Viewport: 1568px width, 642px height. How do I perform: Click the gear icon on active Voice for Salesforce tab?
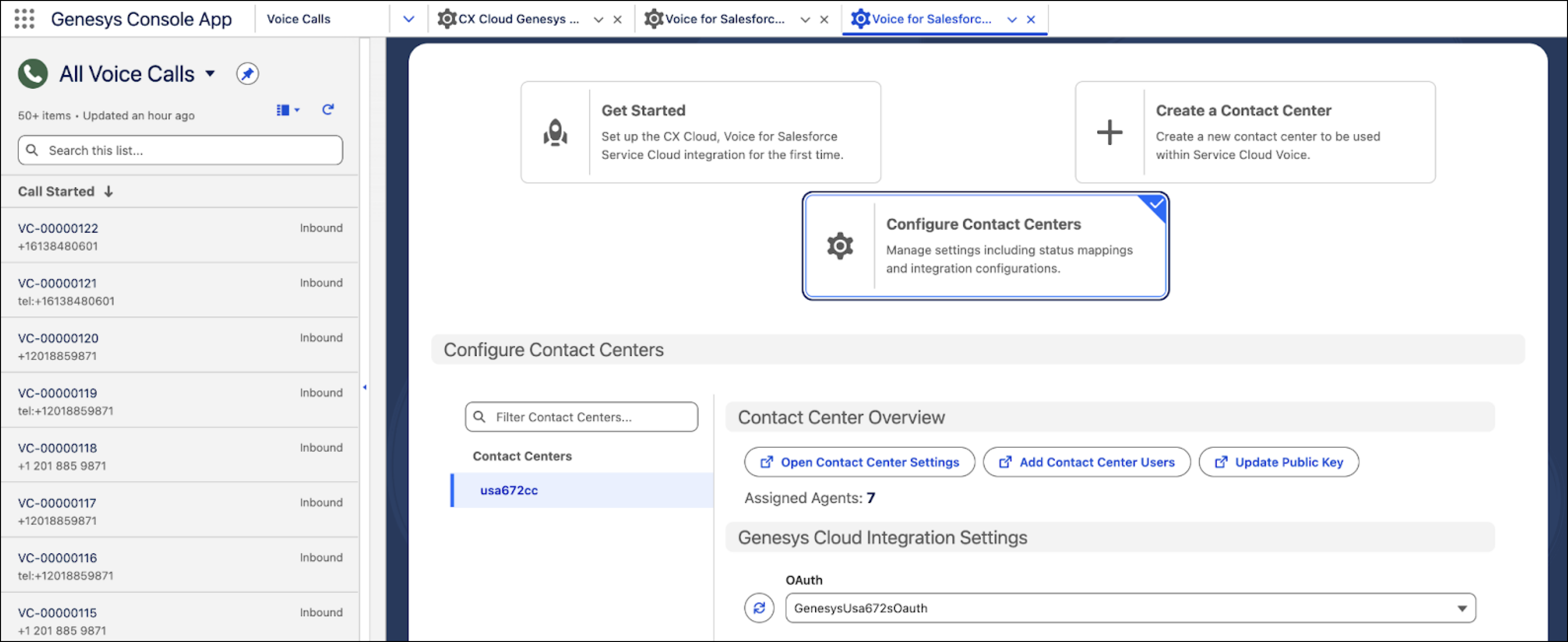860,19
